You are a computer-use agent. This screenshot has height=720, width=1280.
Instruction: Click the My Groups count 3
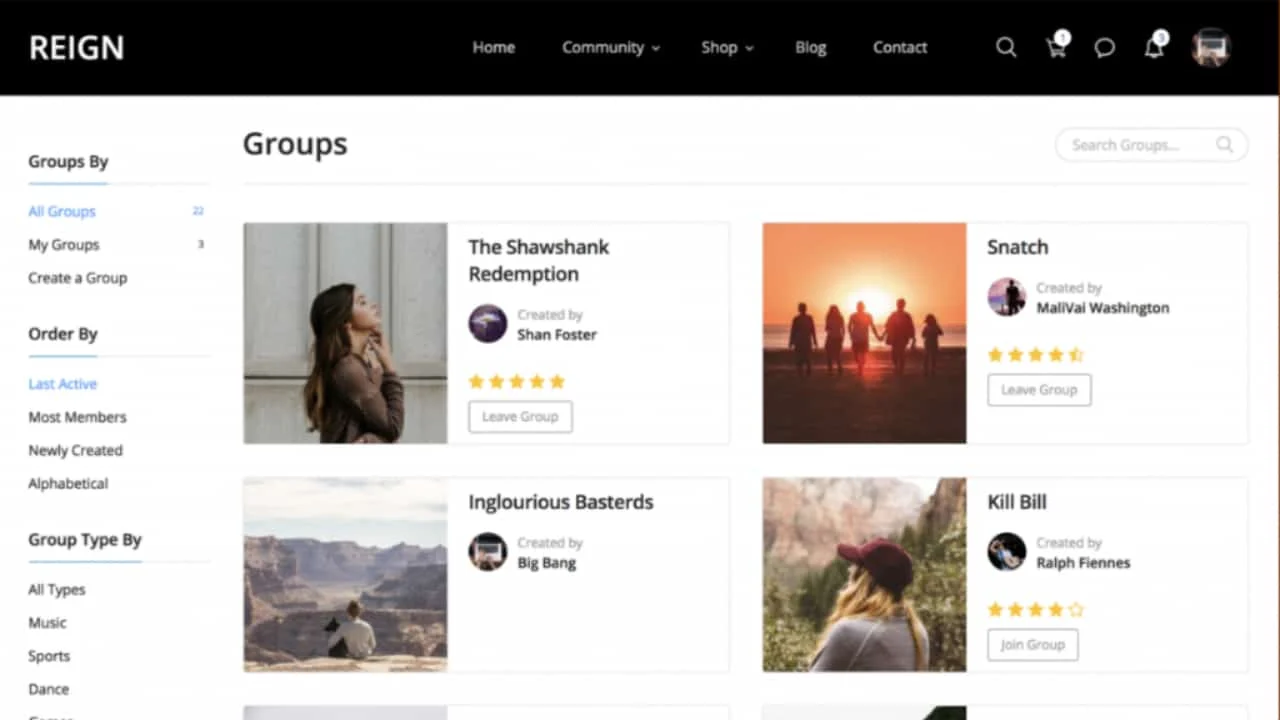[201, 244]
